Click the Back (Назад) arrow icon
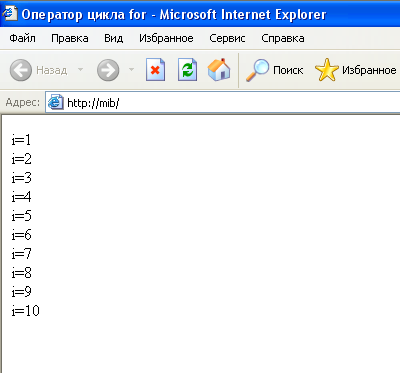The width and height of the screenshot is (400, 373). click(21, 70)
